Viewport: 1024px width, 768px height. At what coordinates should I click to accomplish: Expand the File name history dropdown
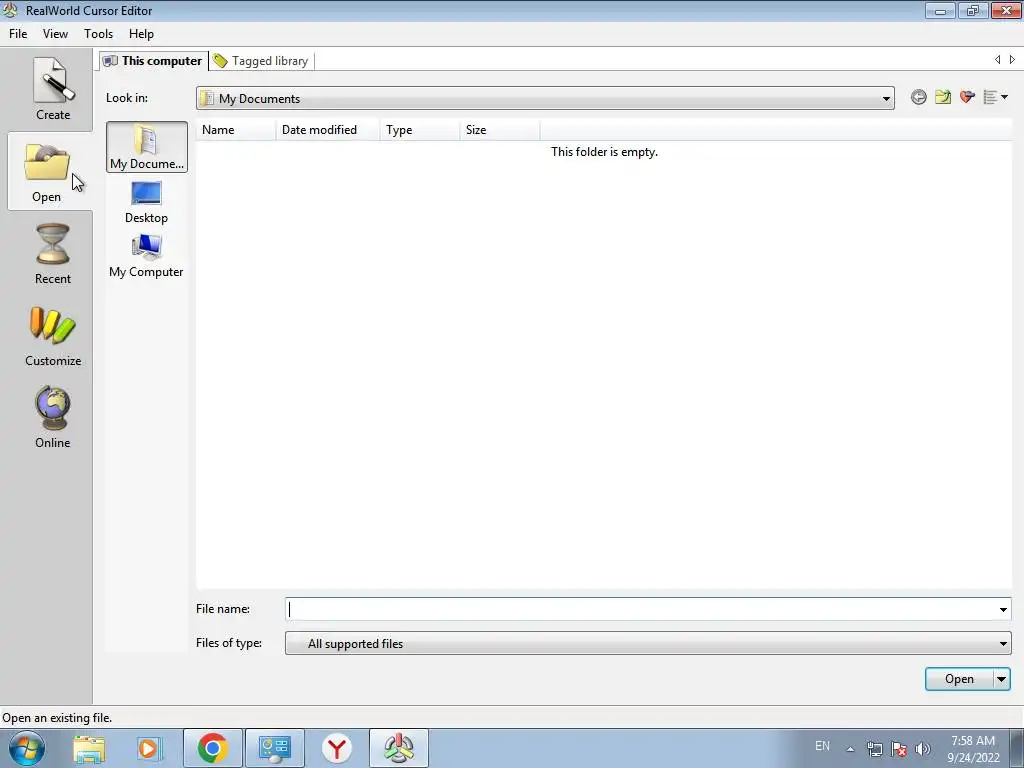1002,609
